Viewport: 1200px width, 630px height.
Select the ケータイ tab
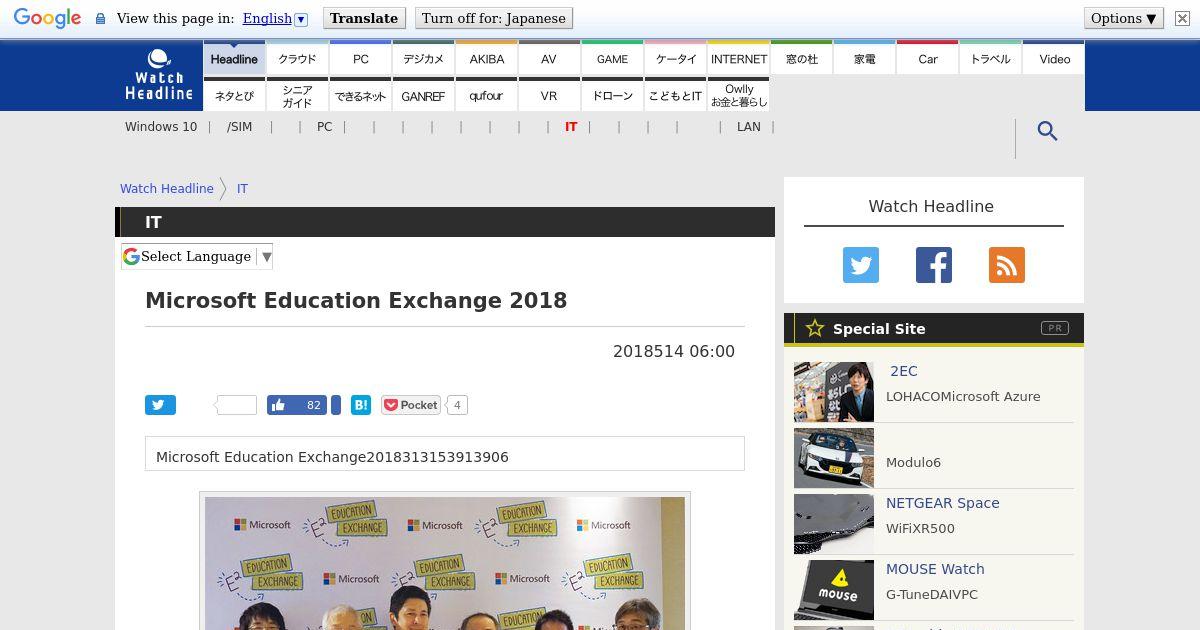click(x=675, y=59)
